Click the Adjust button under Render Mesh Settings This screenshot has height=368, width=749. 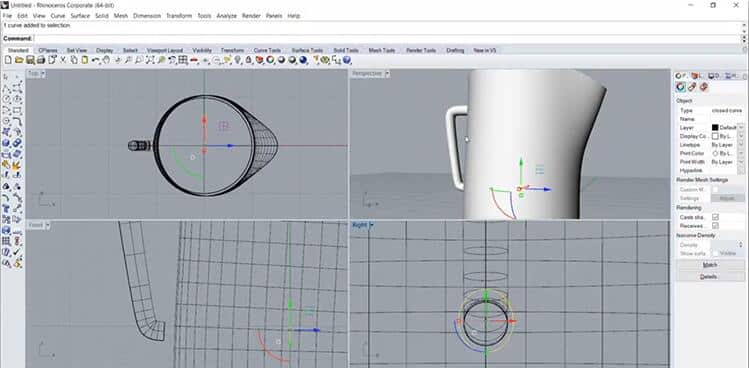point(728,198)
